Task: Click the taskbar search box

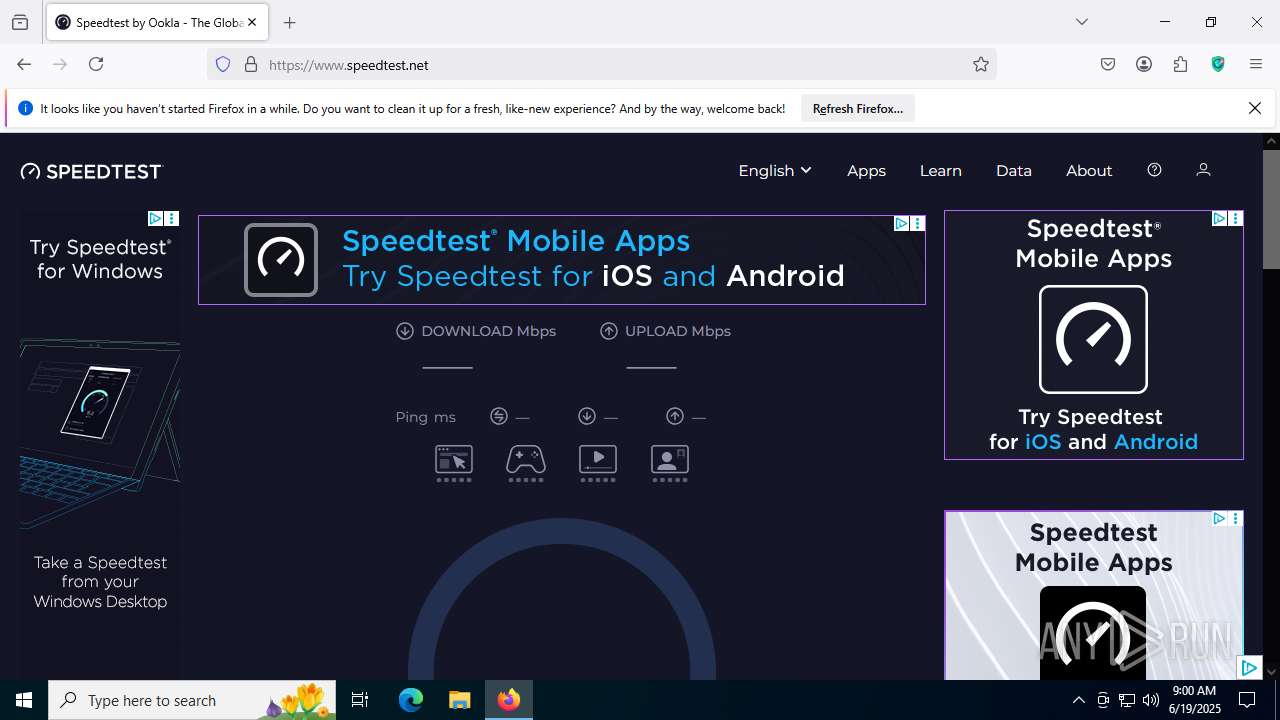Action: 192,700
